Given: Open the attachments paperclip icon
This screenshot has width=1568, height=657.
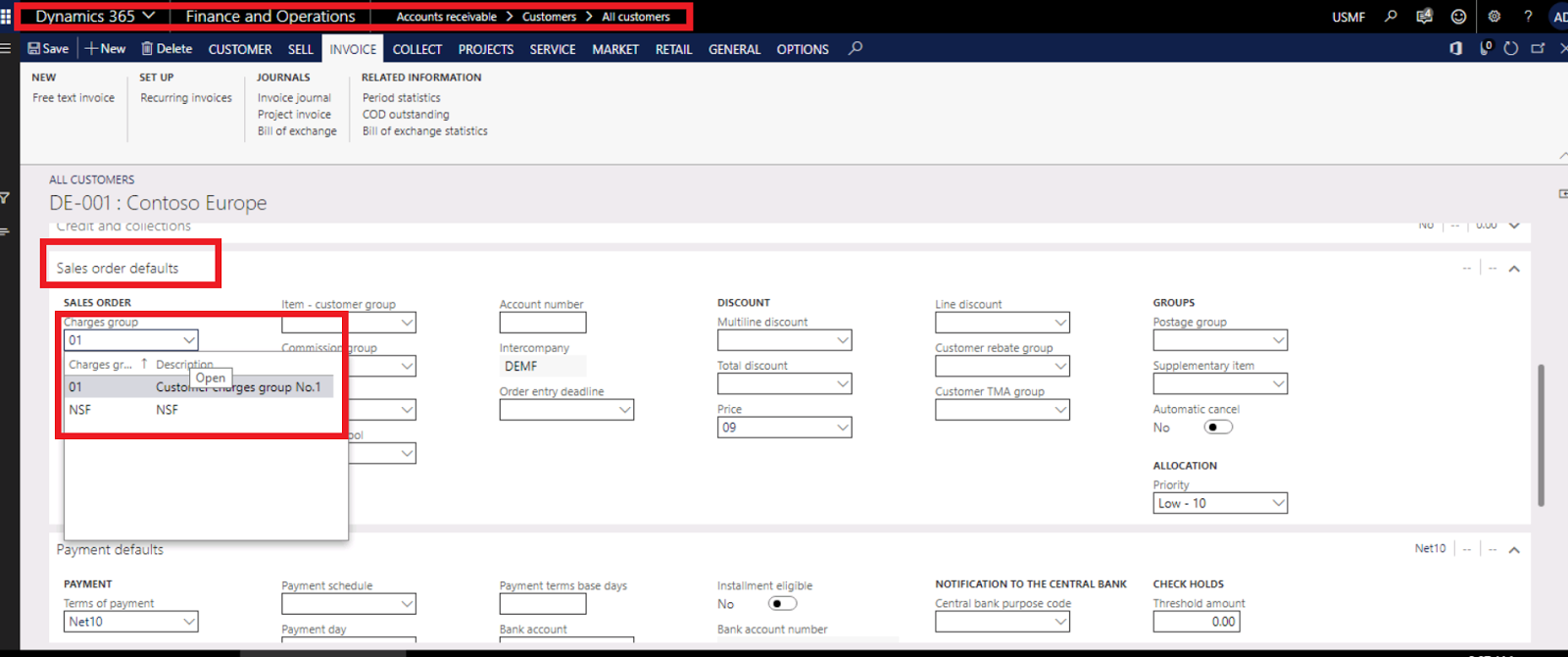Looking at the screenshot, I should [1485, 48].
